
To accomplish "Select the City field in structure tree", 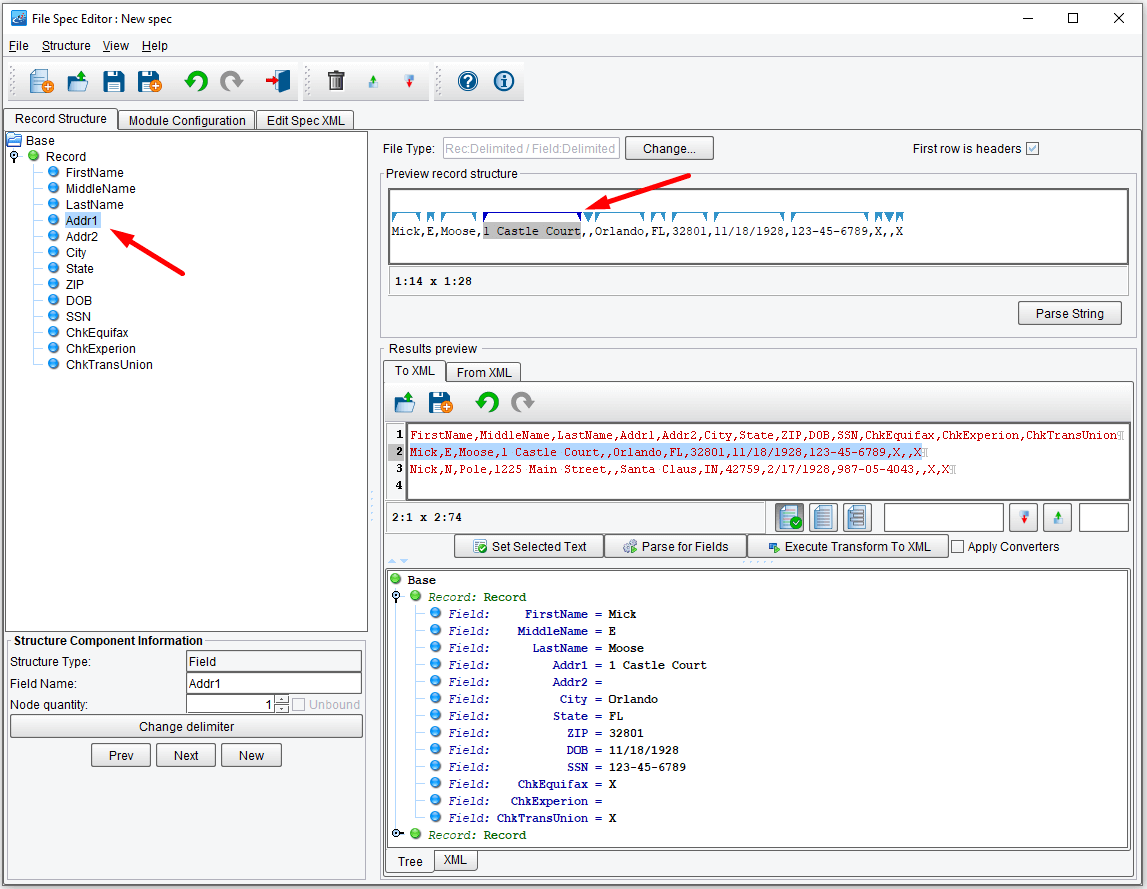I will point(76,252).
